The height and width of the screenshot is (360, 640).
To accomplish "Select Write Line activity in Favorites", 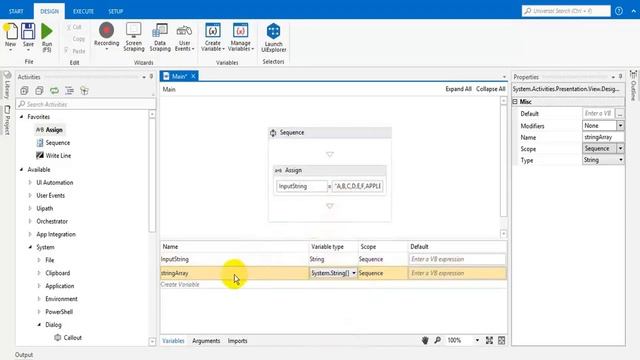I will point(53,156).
